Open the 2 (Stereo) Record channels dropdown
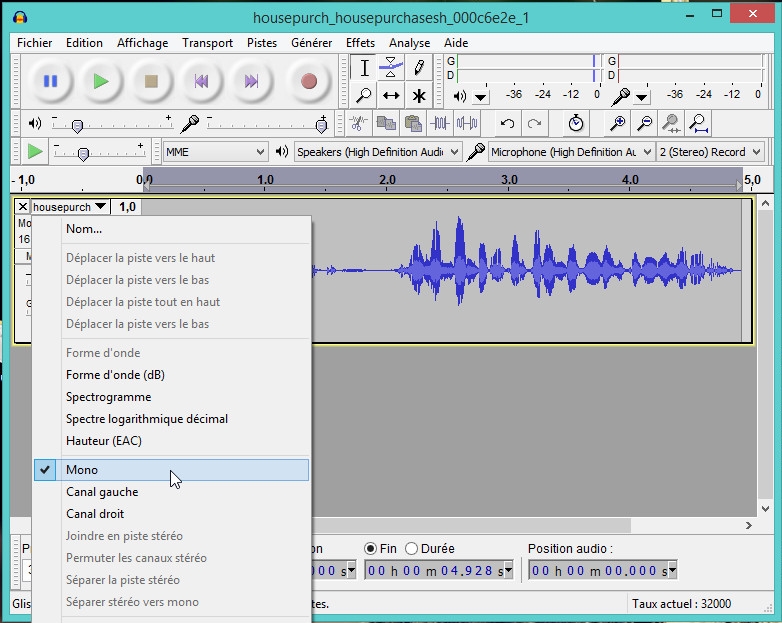This screenshot has width=782, height=623. (x=710, y=152)
